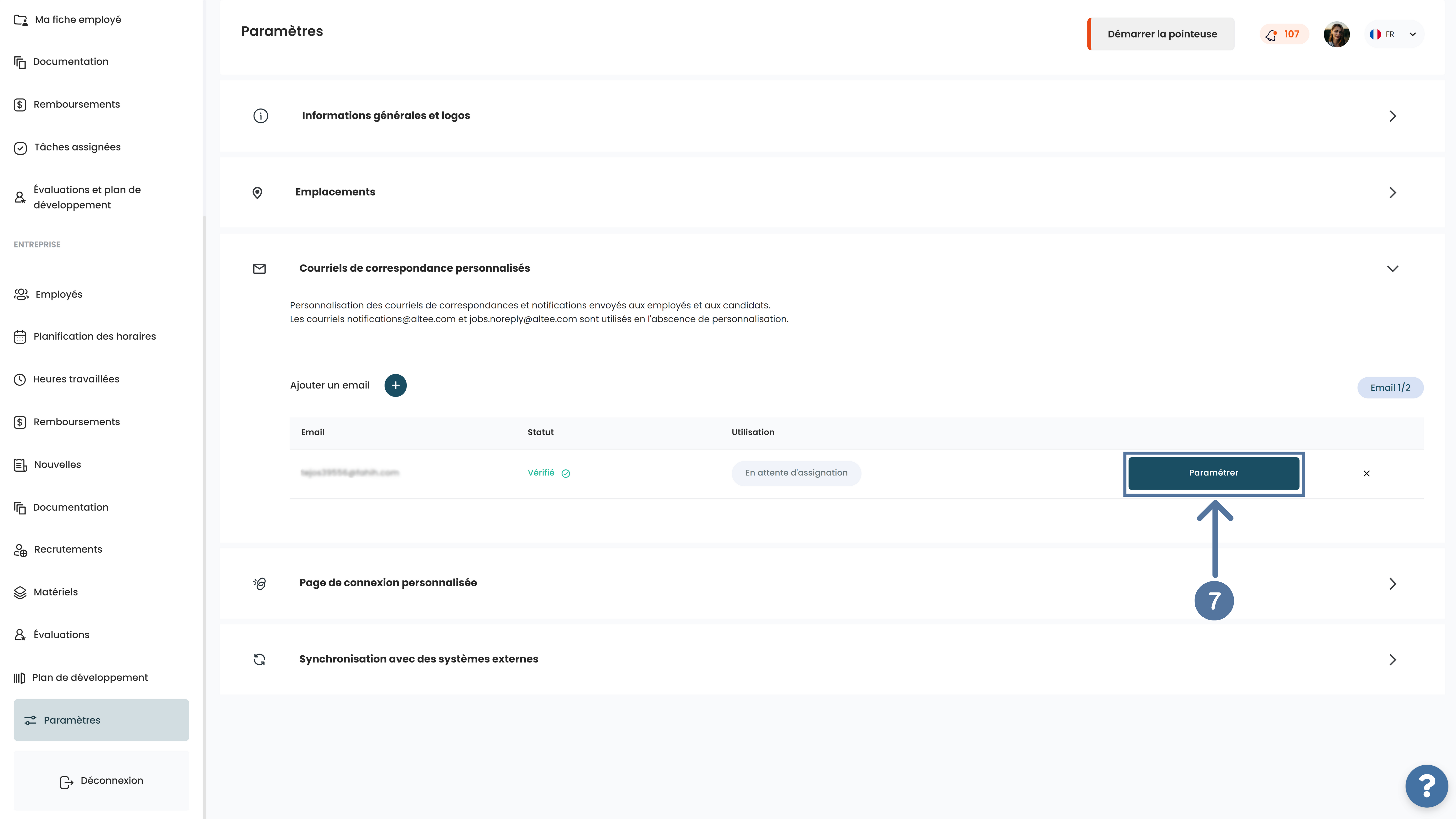Click the Synchronisation avec des systèmes externes title
Screen dimensions: 1456x819
418,659
